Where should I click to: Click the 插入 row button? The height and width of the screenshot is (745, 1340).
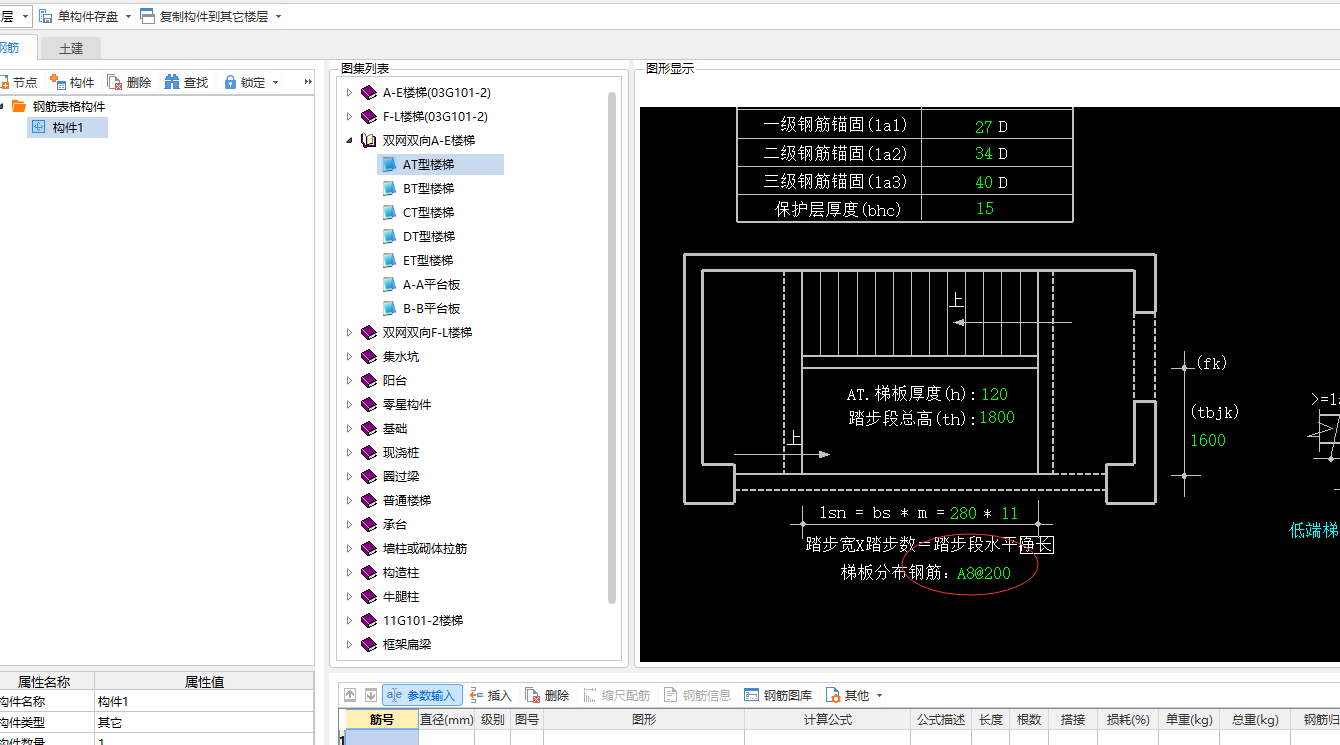[x=490, y=695]
